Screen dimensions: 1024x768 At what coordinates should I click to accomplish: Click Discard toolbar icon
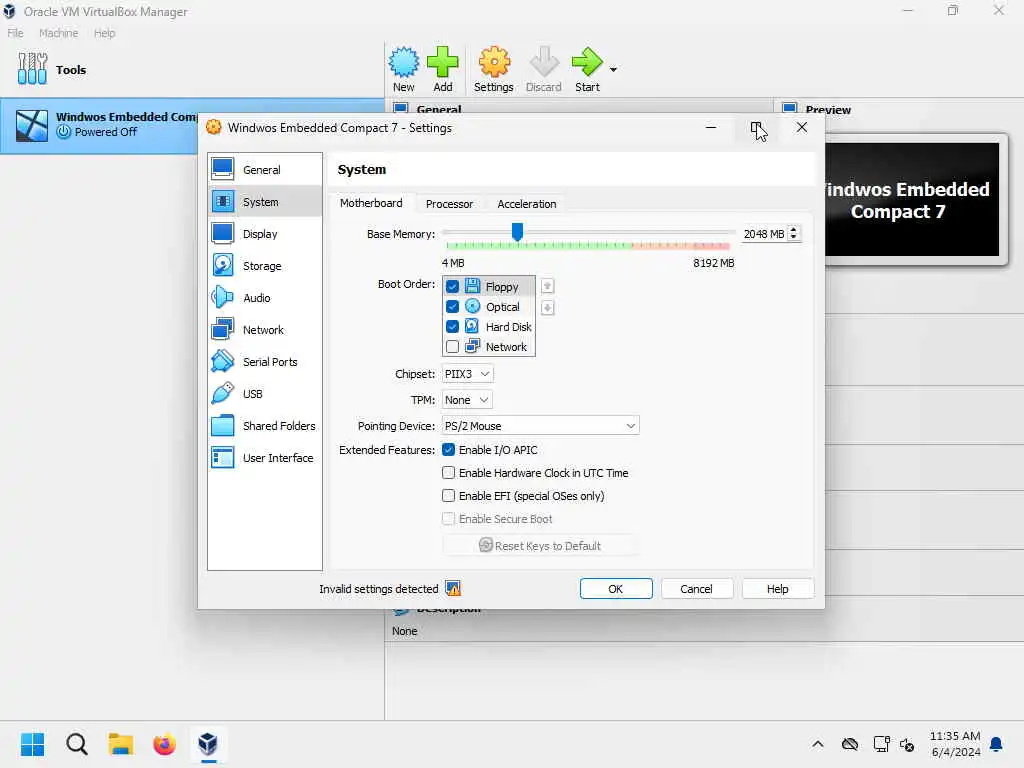tap(543, 69)
